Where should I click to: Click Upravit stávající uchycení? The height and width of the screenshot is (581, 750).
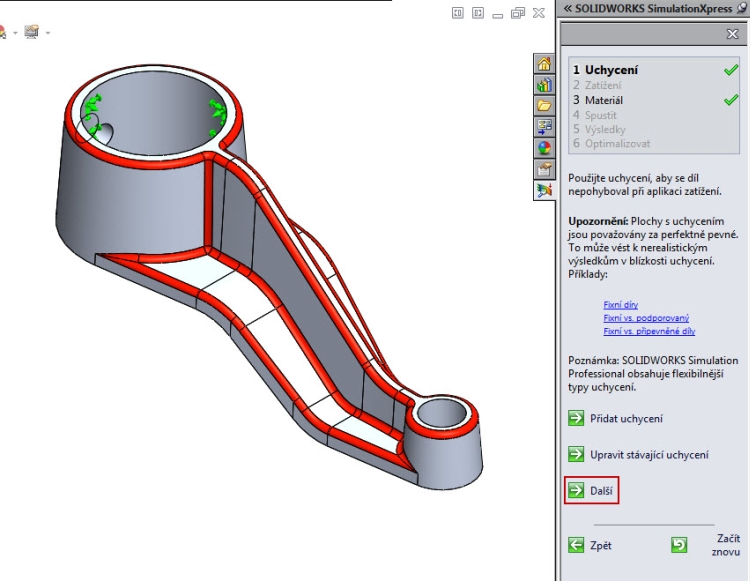(638, 454)
